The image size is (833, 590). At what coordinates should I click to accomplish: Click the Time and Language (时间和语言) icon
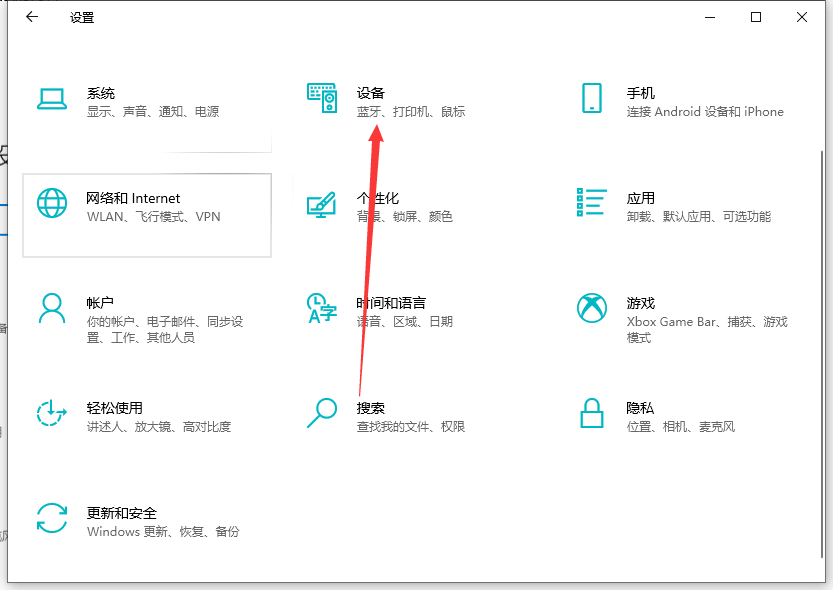click(x=322, y=308)
